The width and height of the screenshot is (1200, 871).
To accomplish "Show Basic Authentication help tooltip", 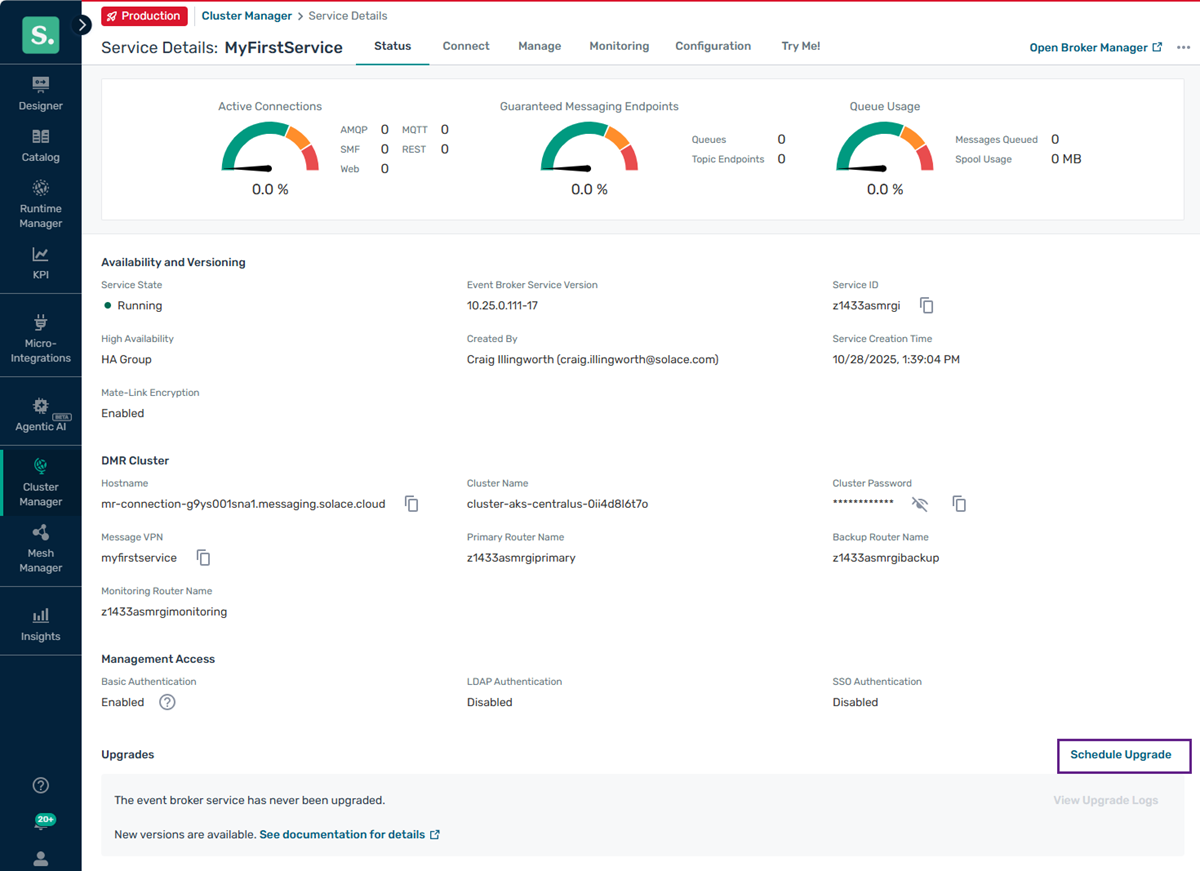I will (168, 702).
